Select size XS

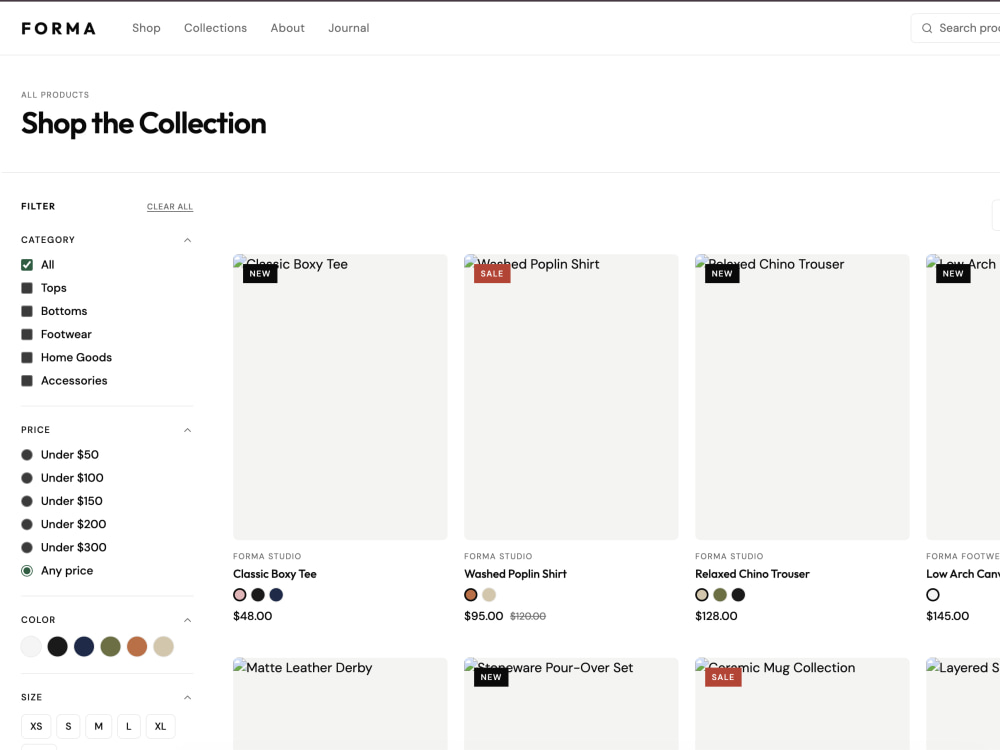point(36,726)
